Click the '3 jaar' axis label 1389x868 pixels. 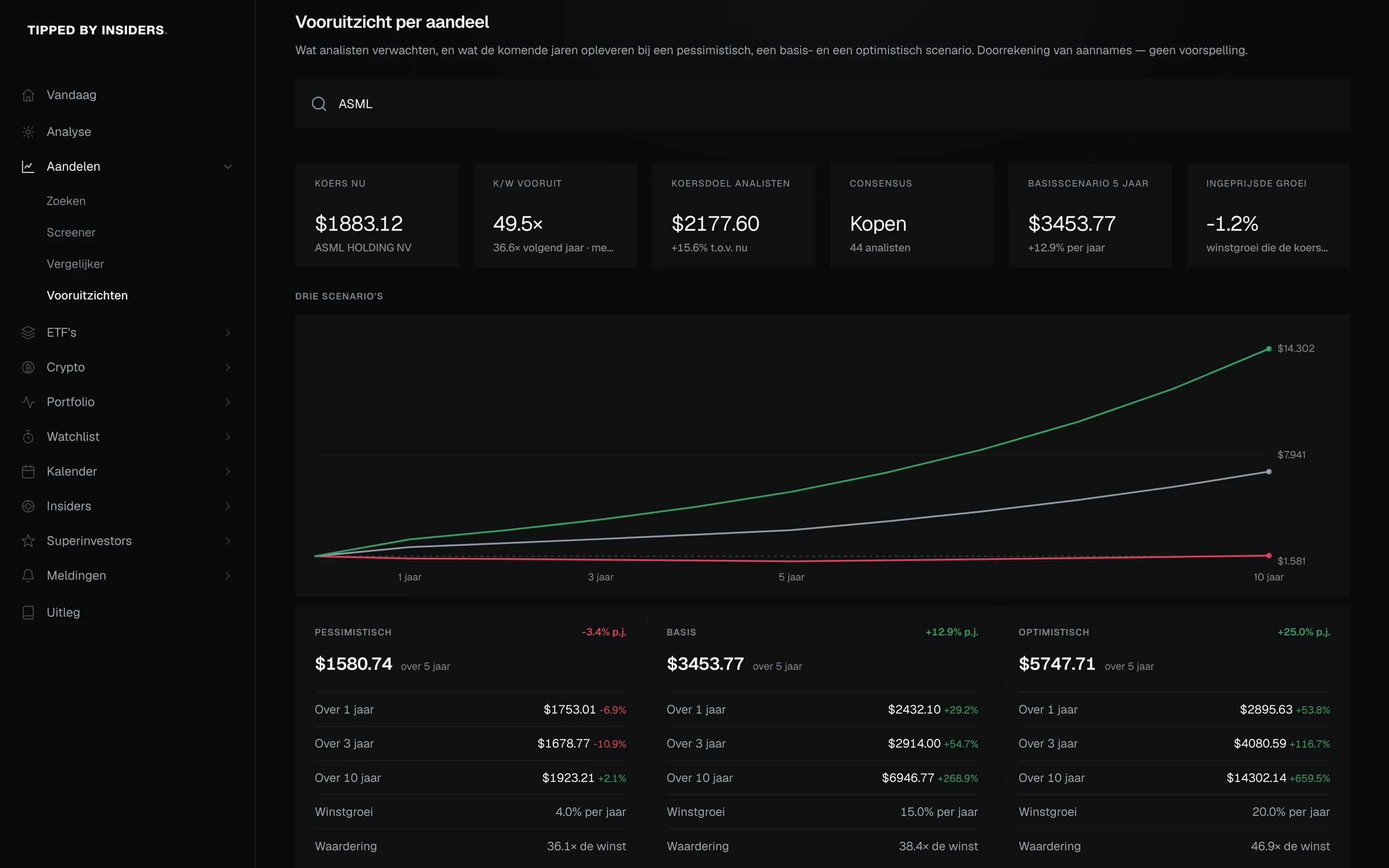click(601, 577)
